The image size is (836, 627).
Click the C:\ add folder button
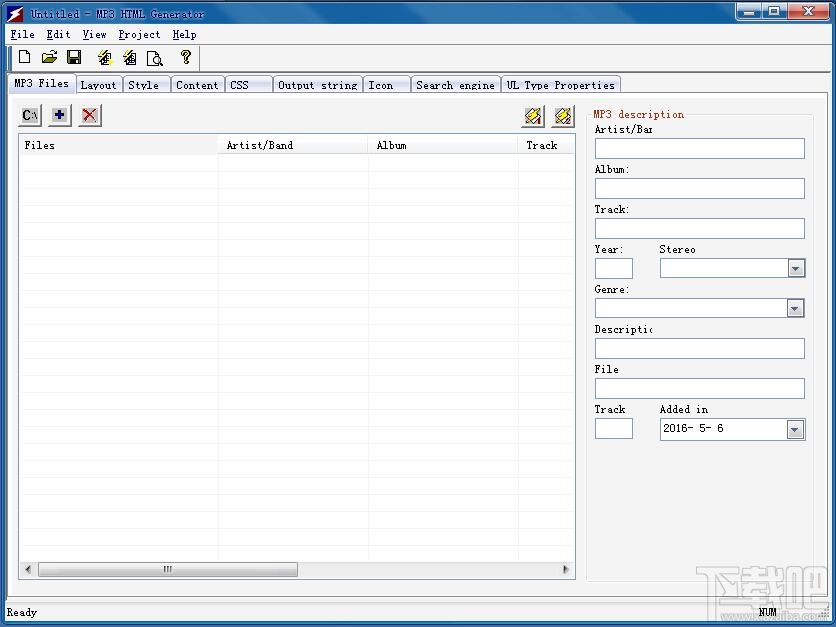click(30, 115)
